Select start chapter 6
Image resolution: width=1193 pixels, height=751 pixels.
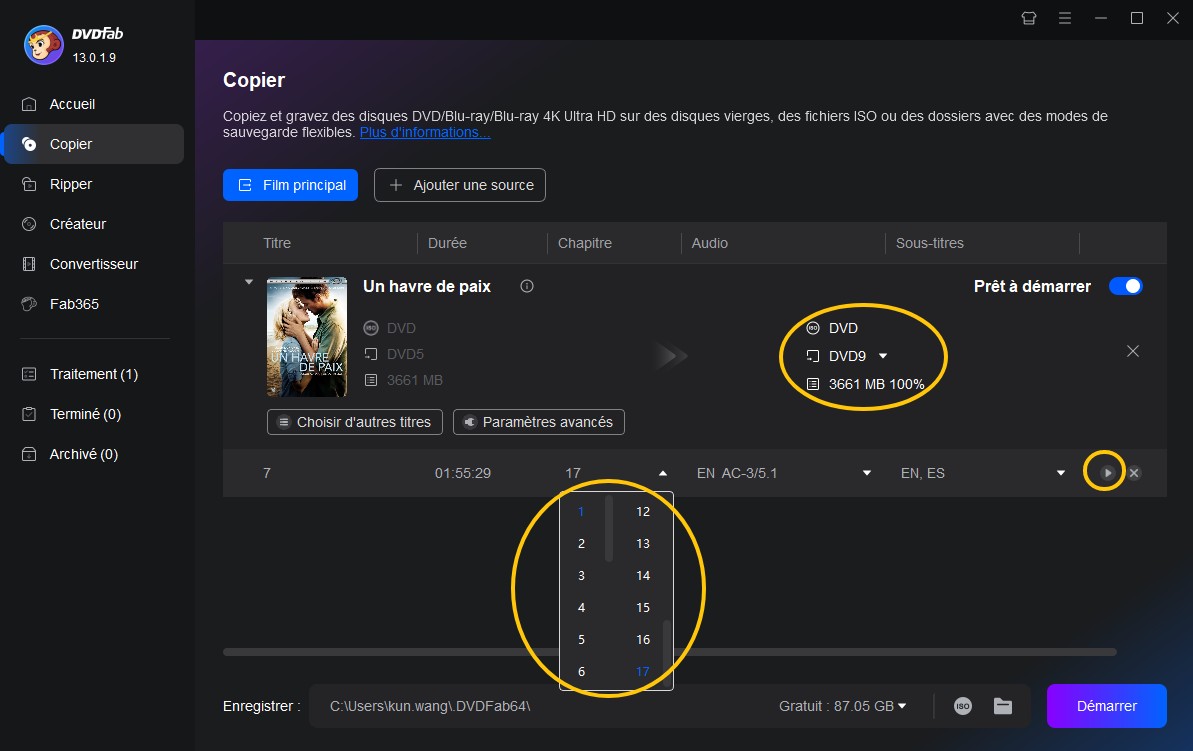click(581, 671)
